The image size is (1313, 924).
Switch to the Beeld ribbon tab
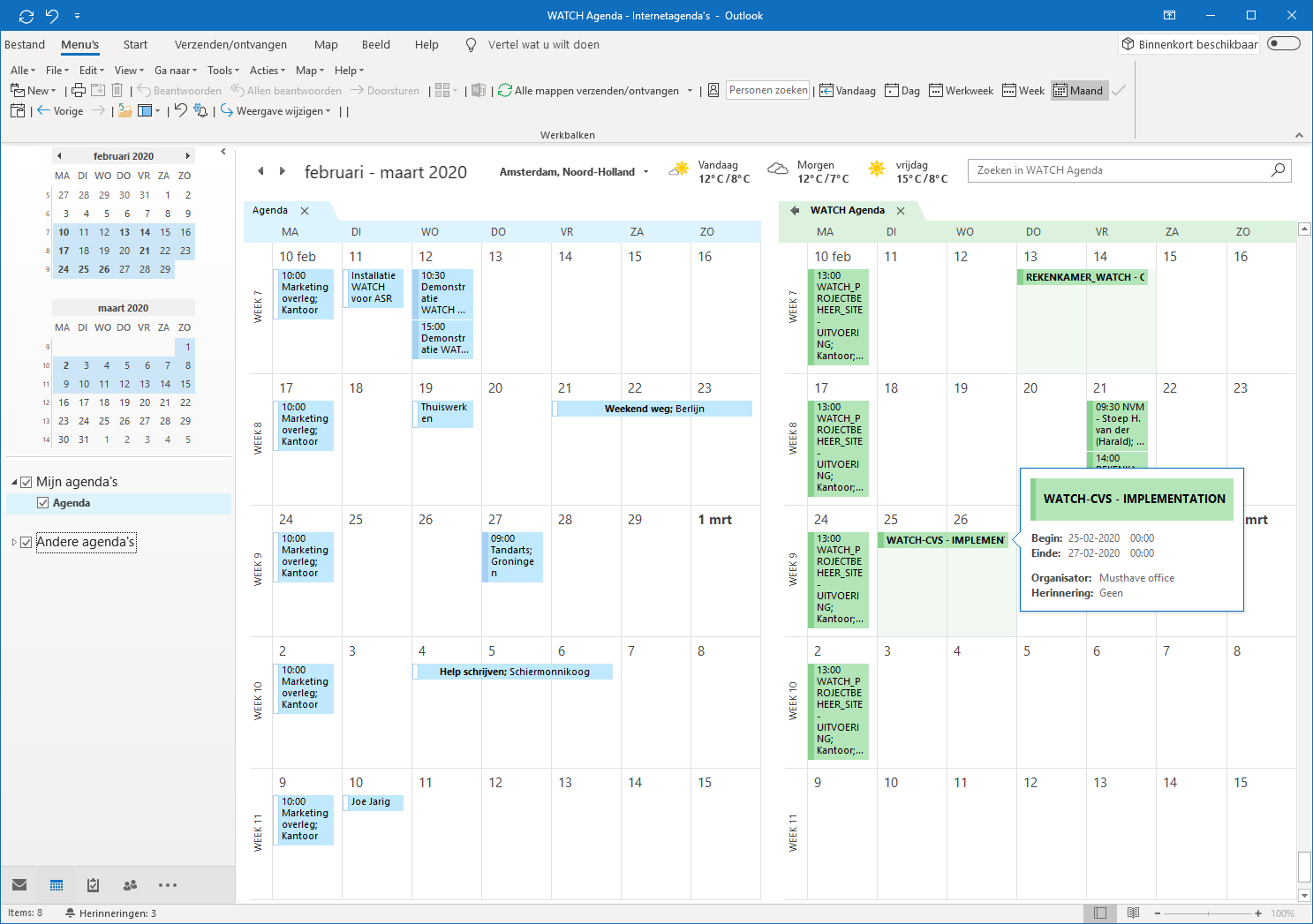tap(376, 44)
